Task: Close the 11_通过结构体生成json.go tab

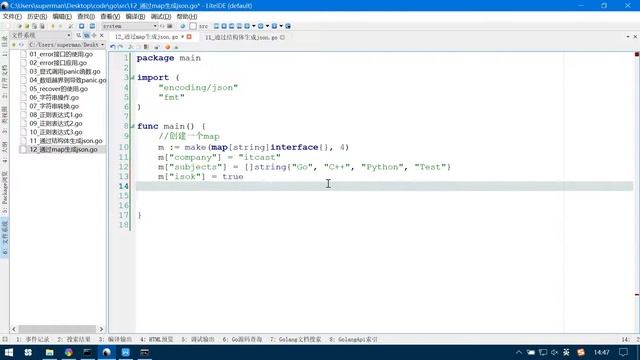Action: 282,37
